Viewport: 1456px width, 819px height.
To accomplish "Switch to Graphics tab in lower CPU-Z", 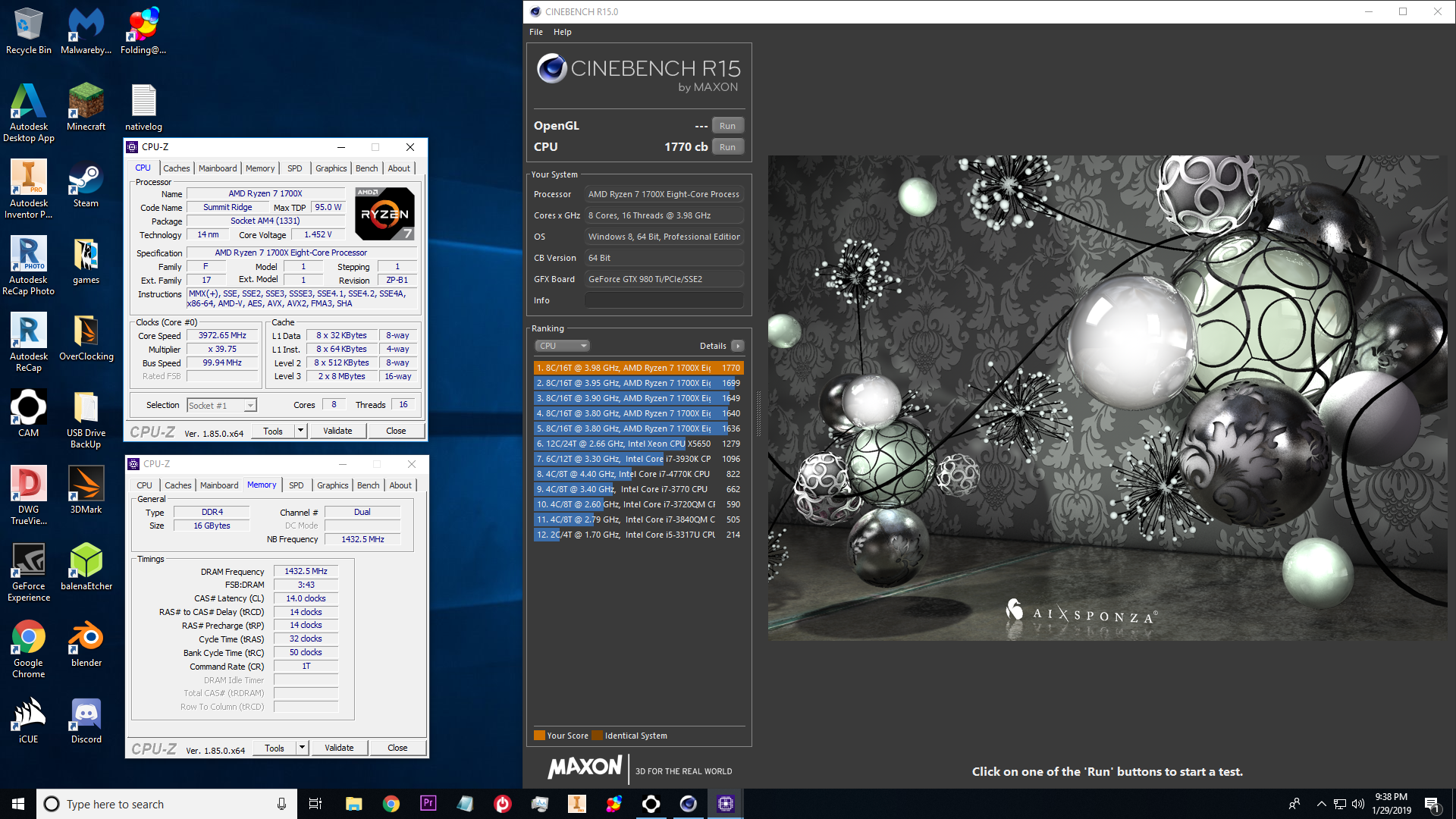I will 333,485.
